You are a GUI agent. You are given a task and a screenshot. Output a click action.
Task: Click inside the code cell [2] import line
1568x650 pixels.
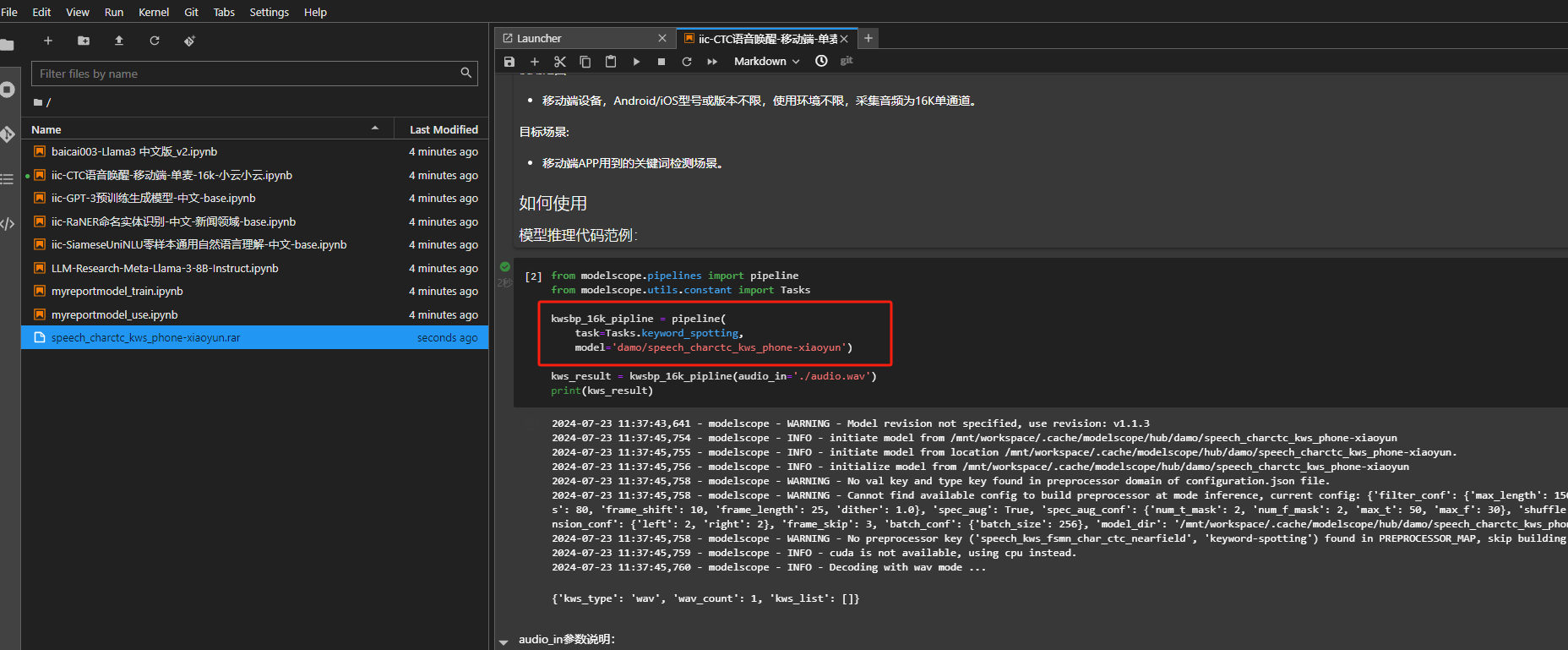coord(674,276)
